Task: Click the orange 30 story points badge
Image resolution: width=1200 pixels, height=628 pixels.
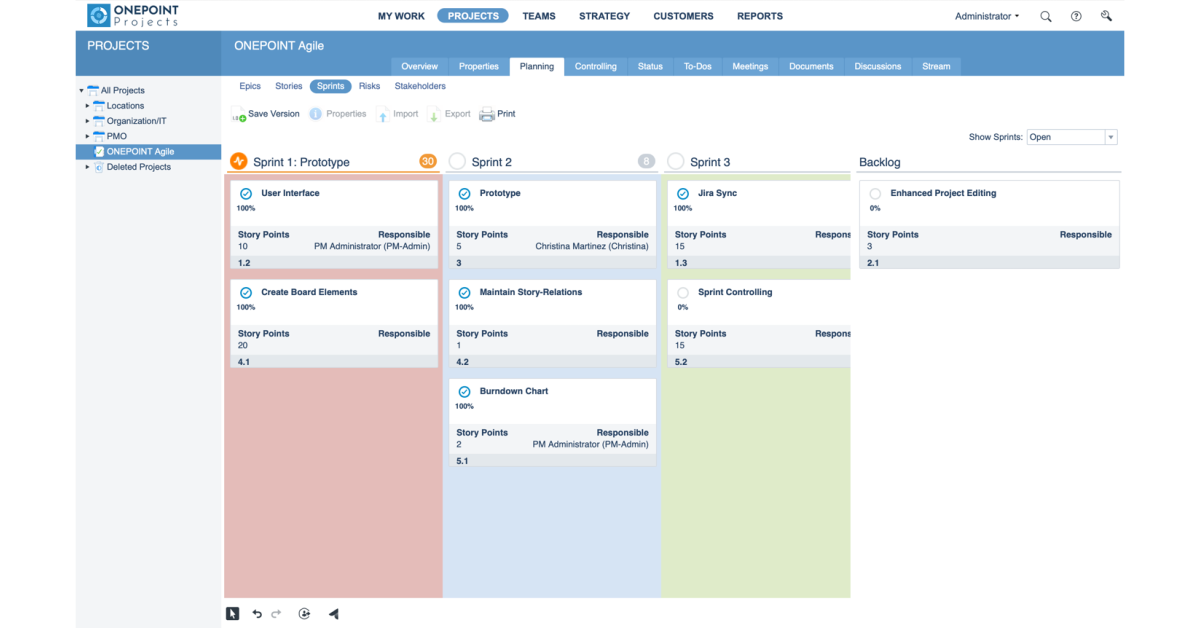Action: point(428,161)
